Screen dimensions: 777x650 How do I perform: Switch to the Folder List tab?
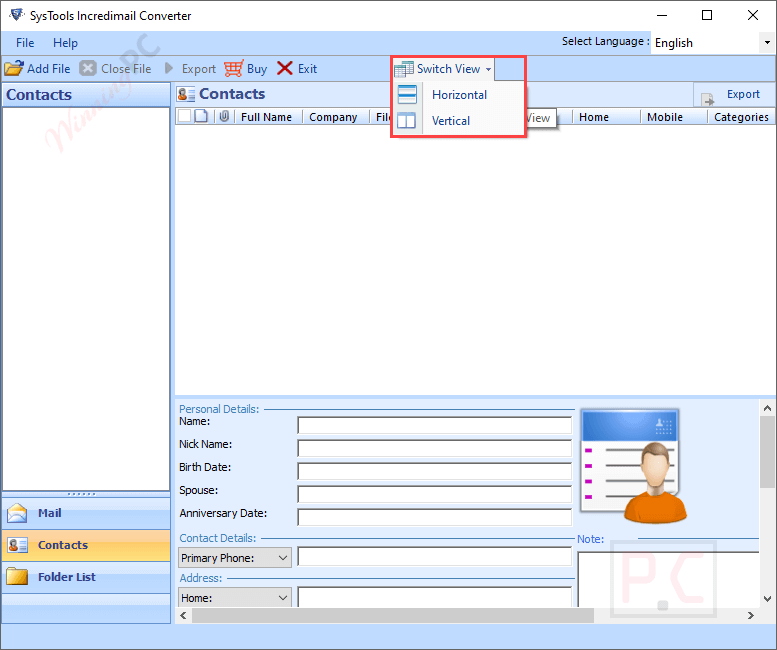tap(86, 577)
